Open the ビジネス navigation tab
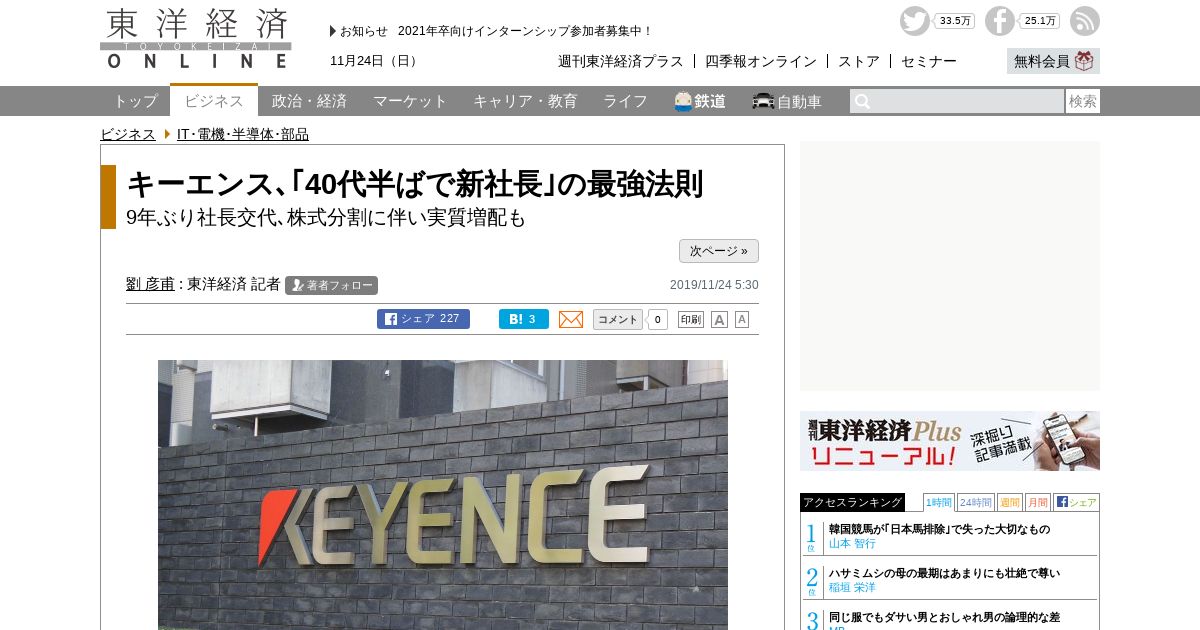Viewport: 1200px width, 630px height. [x=214, y=100]
